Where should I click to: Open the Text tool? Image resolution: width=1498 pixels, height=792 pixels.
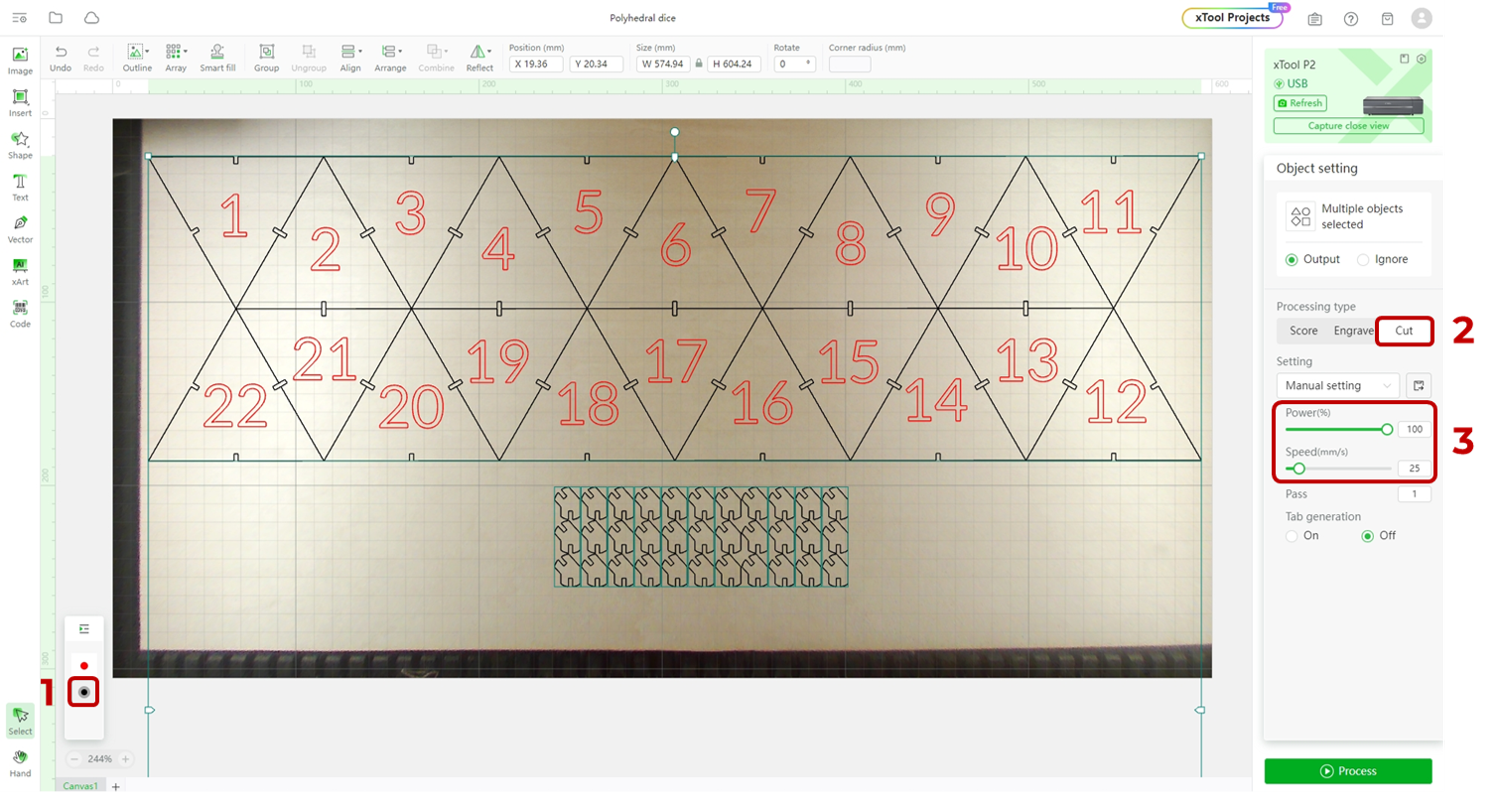(x=19, y=187)
